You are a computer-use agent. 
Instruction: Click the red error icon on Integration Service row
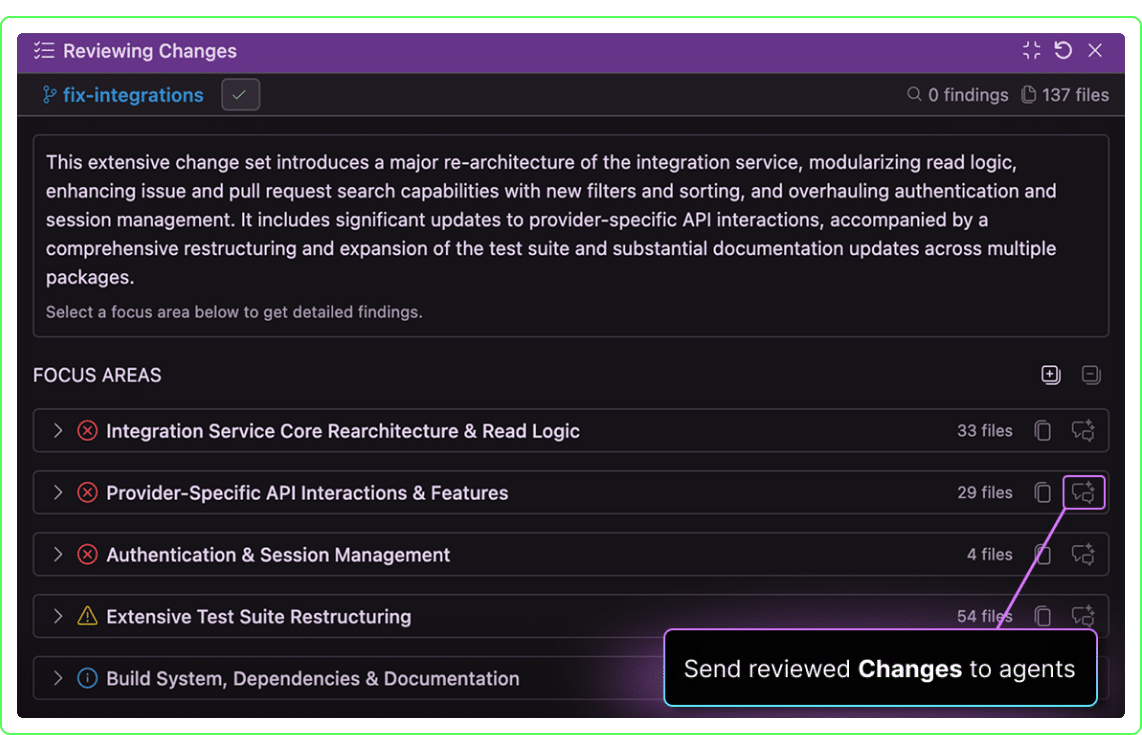(87, 431)
